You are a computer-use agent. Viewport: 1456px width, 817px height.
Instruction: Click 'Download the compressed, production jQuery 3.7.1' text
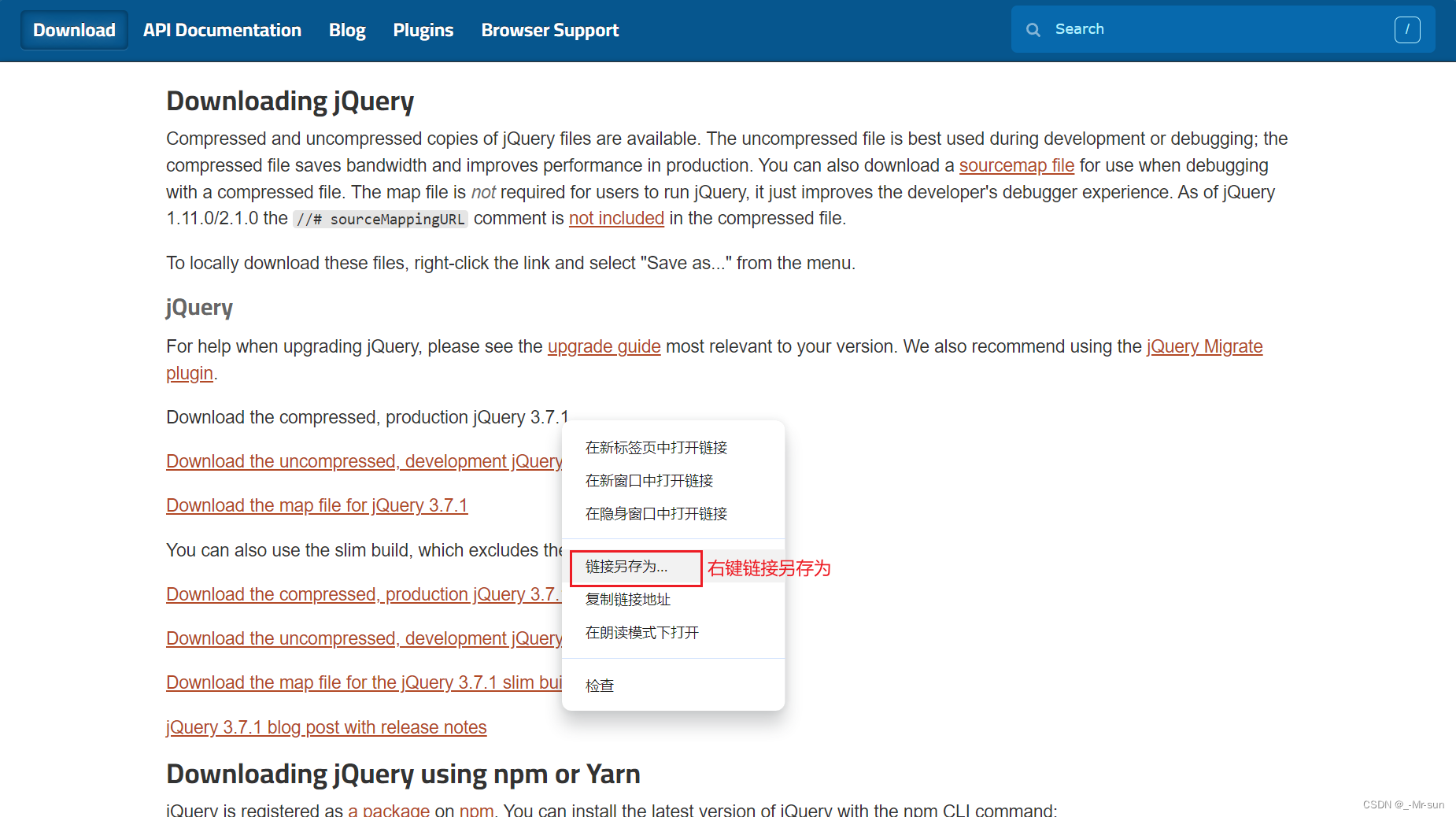(367, 417)
